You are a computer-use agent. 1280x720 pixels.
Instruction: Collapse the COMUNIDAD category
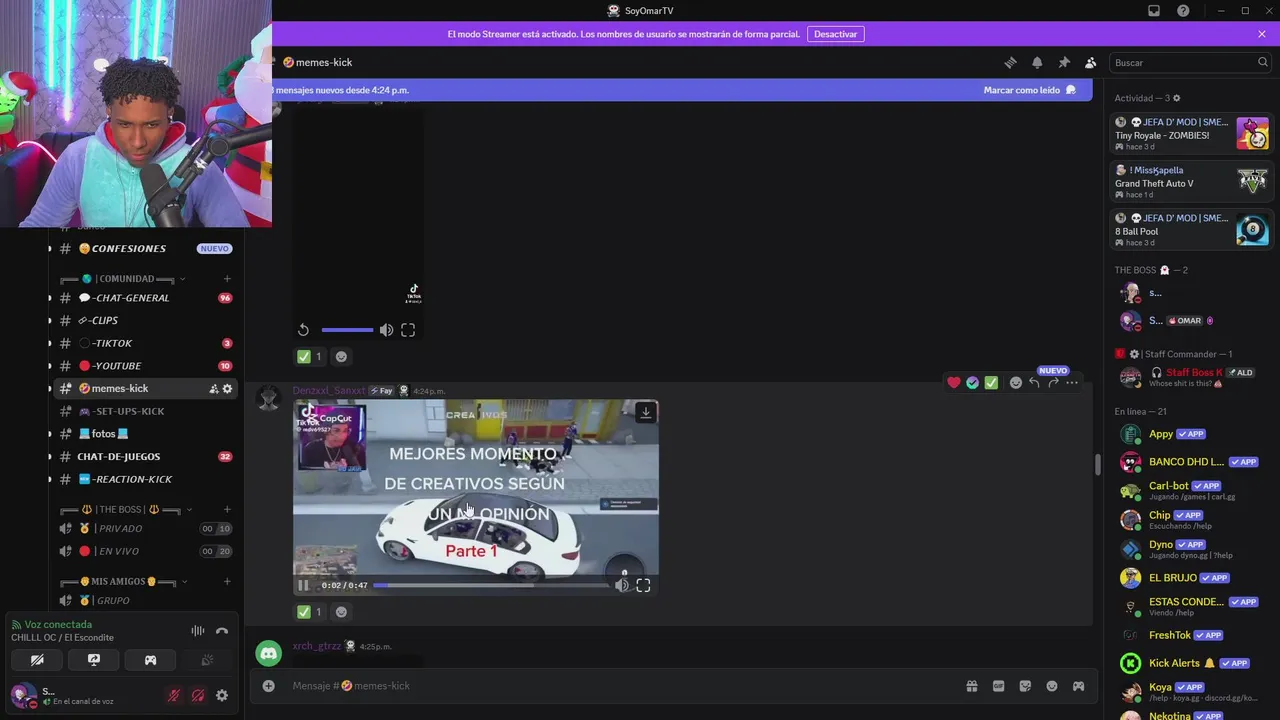point(123,279)
